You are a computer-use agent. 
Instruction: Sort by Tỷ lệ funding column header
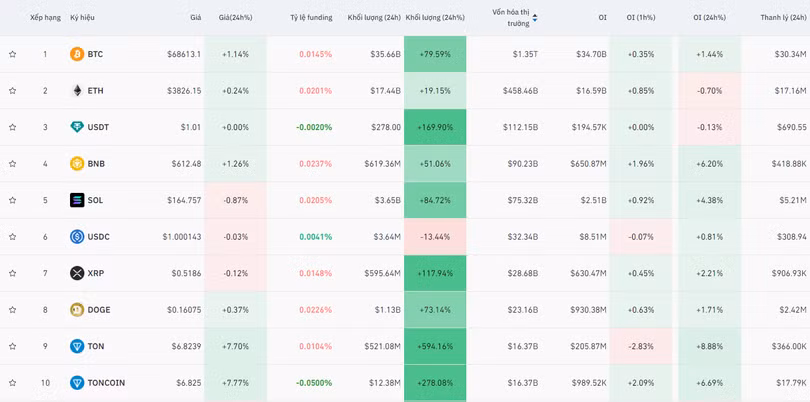click(x=311, y=18)
